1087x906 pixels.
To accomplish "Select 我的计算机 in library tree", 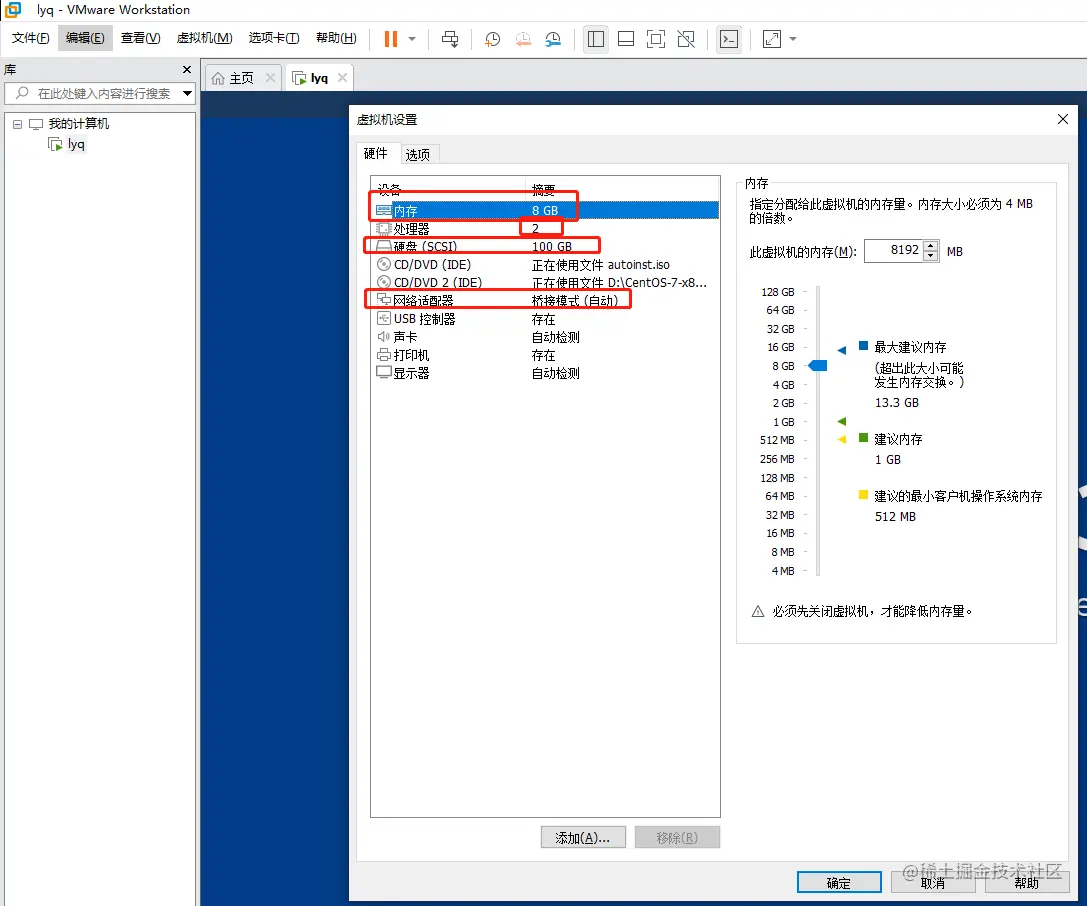I will coord(78,124).
